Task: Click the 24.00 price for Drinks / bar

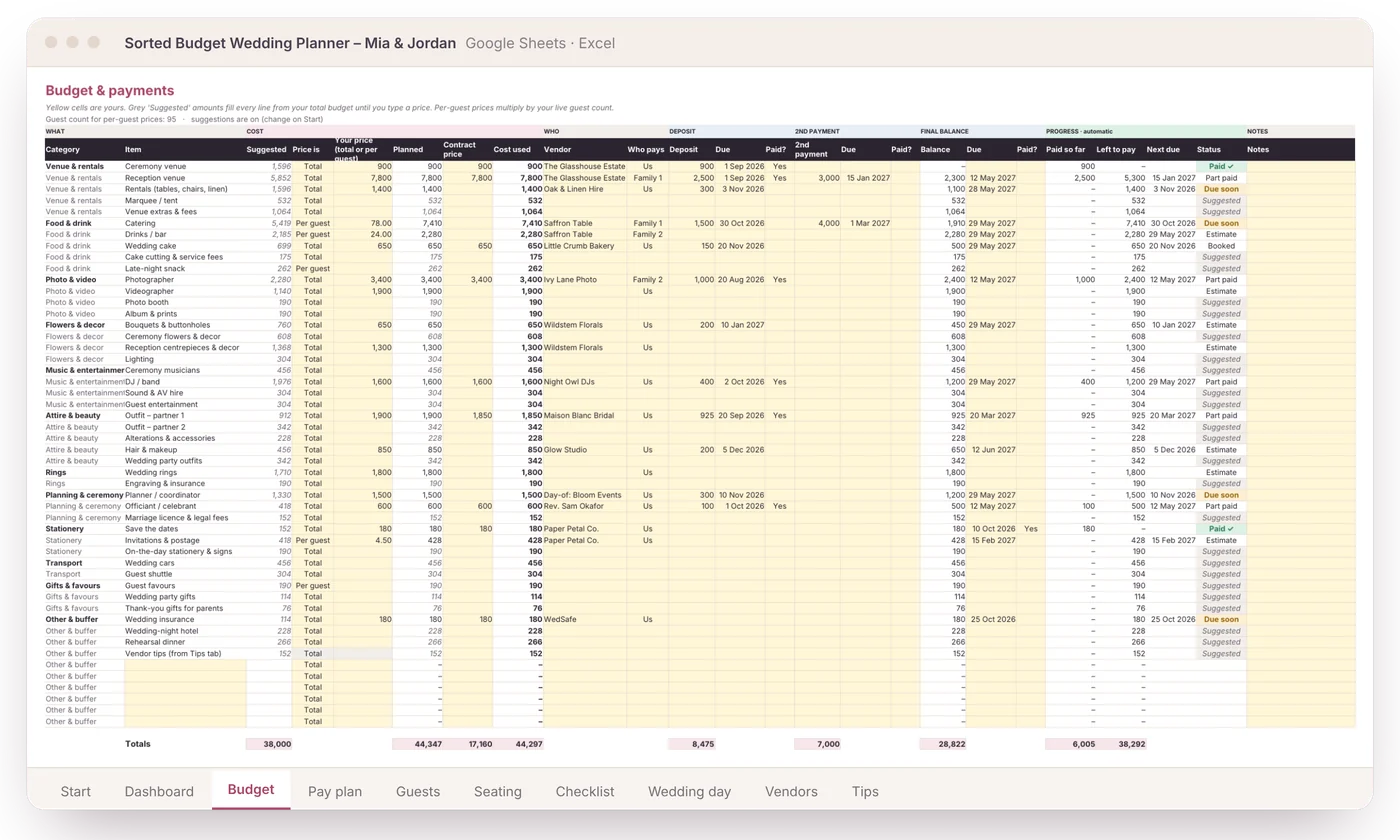Action: [x=362, y=235]
